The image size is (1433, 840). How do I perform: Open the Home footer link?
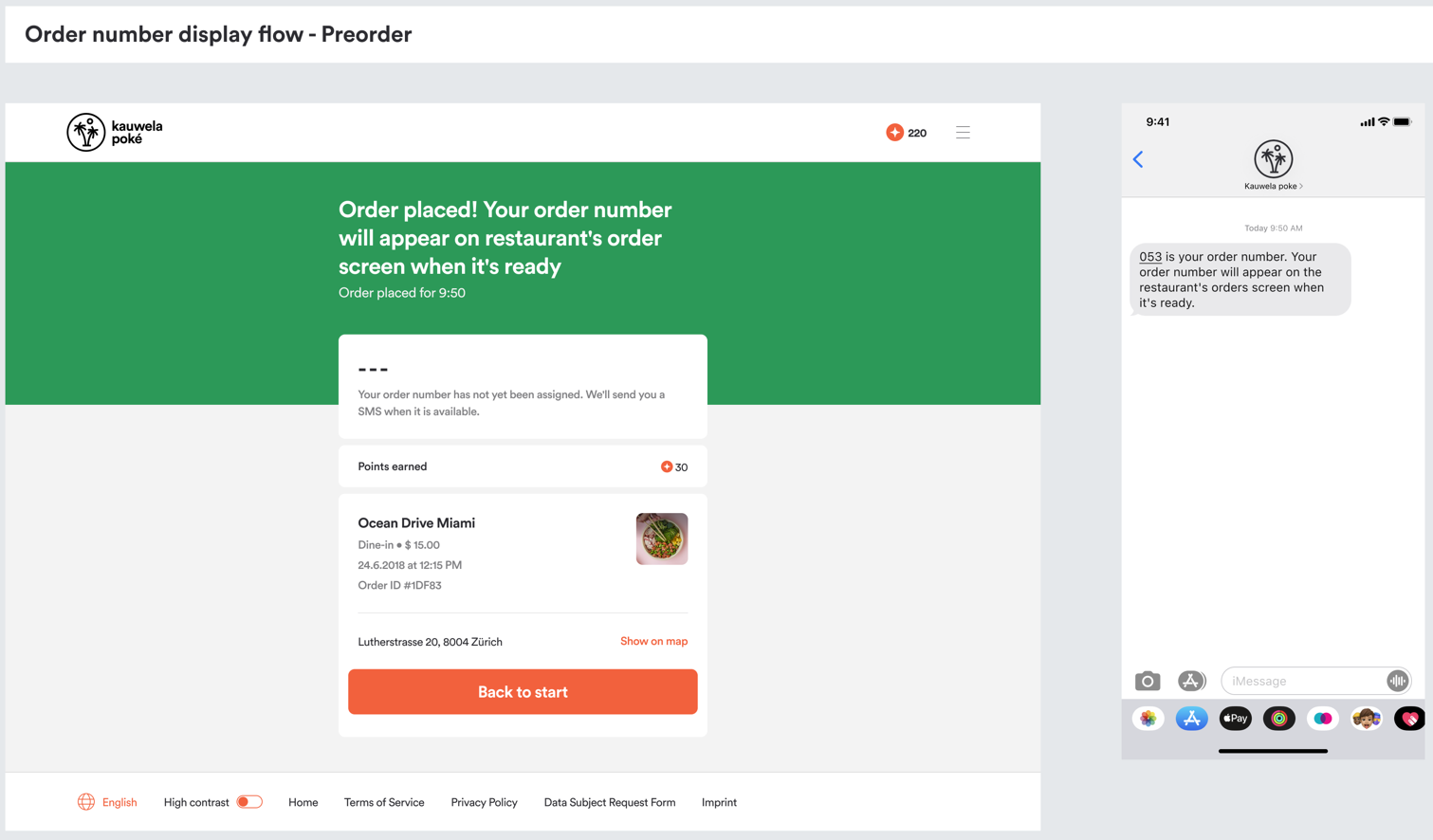pyautogui.click(x=303, y=802)
